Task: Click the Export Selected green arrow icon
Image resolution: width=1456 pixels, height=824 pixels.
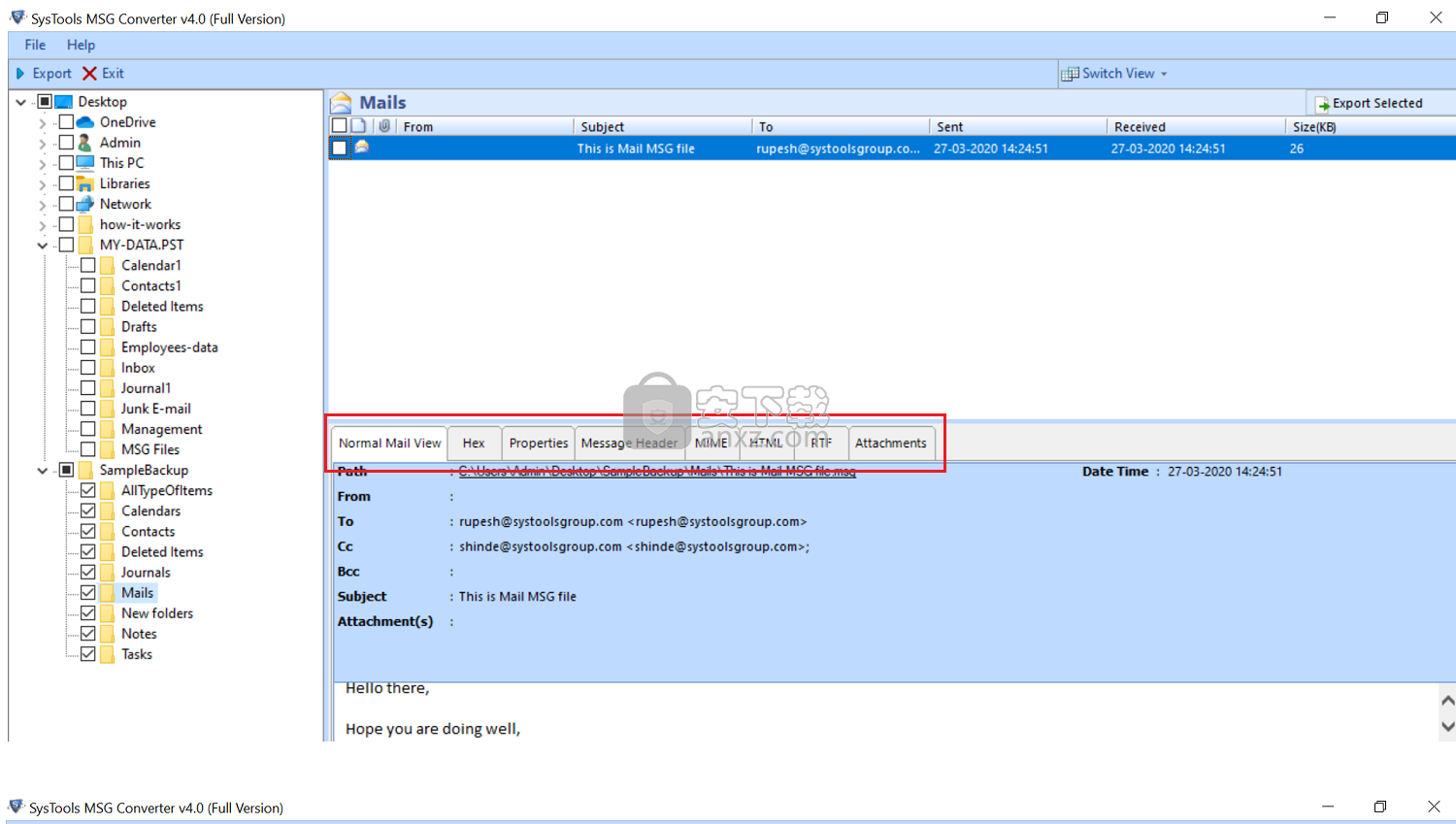Action: coord(1323,104)
